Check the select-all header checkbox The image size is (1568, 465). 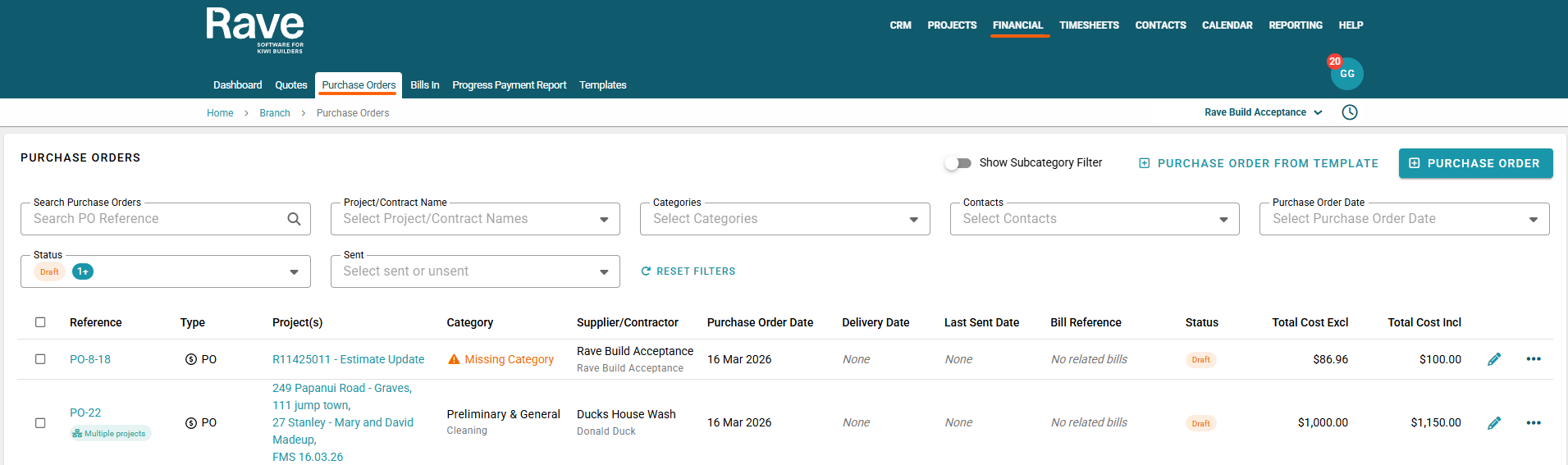click(x=40, y=322)
